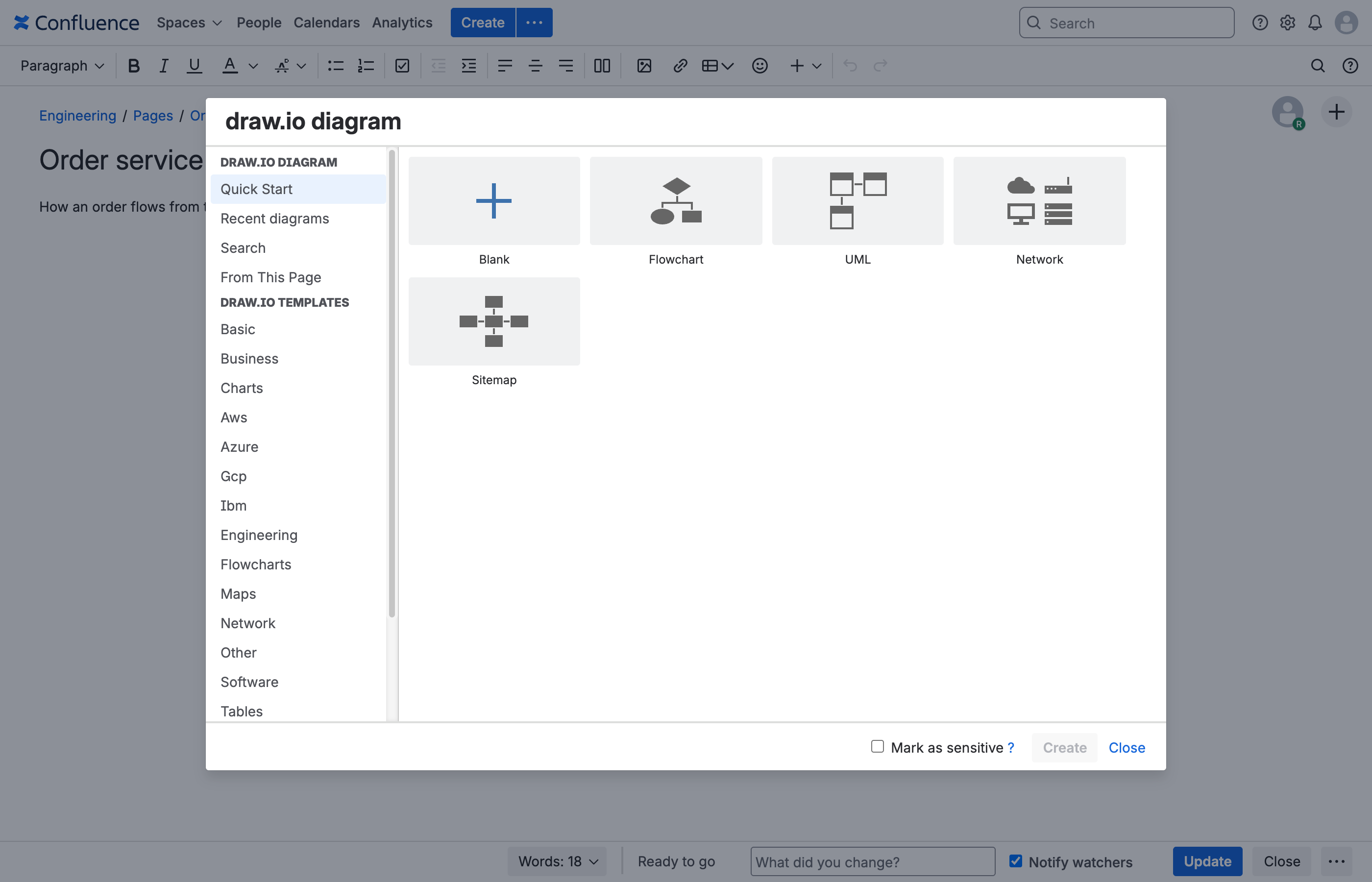The image size is (1372, 882).
Task: Click the blue Create button in the header
Action: (483, 23)
